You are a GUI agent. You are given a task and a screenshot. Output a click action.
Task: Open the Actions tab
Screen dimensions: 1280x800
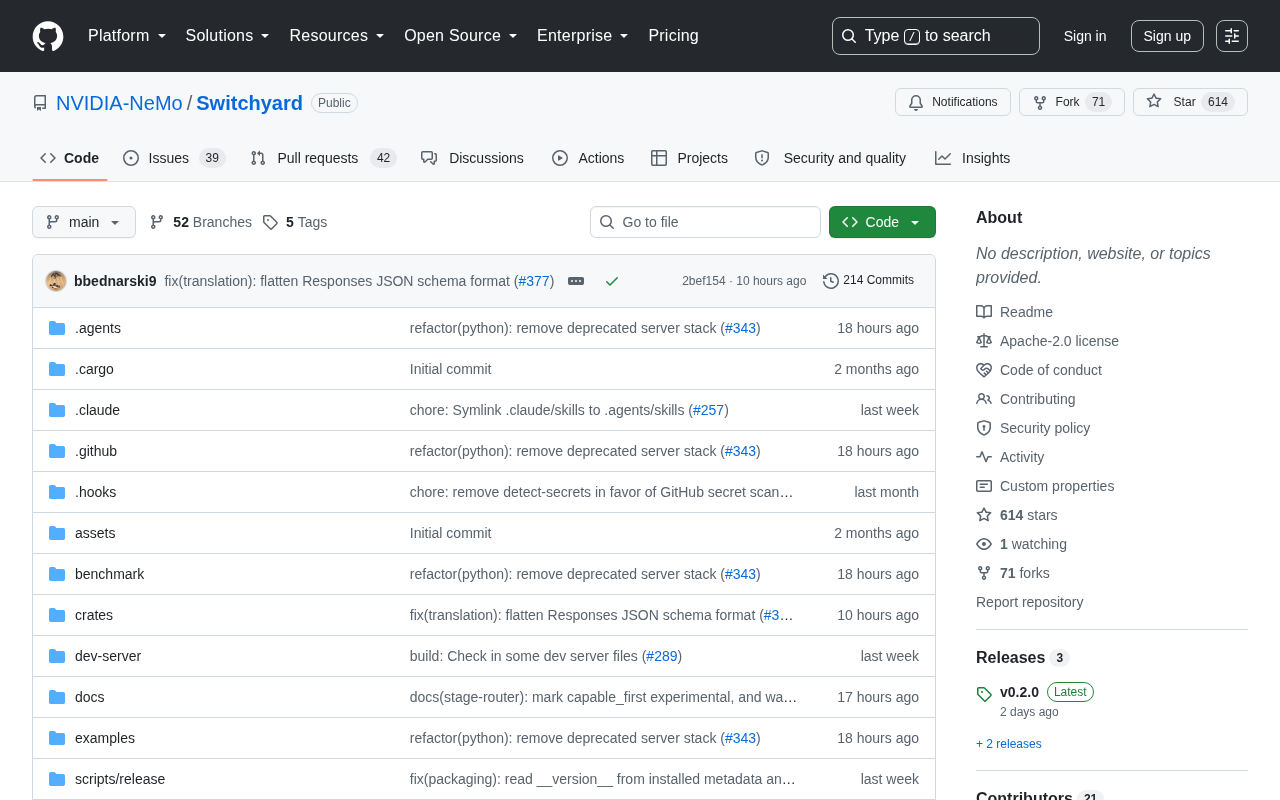coord(588,158)
